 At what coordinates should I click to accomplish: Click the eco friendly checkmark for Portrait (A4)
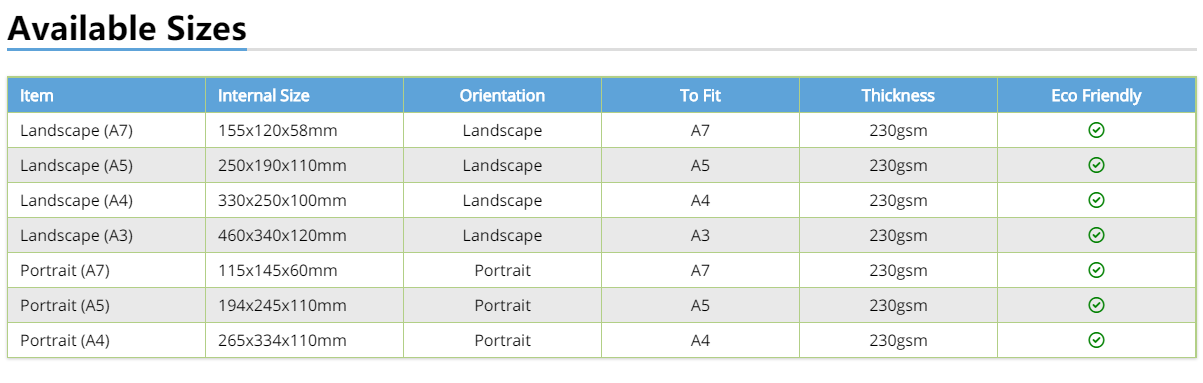tap(1096, 340)
